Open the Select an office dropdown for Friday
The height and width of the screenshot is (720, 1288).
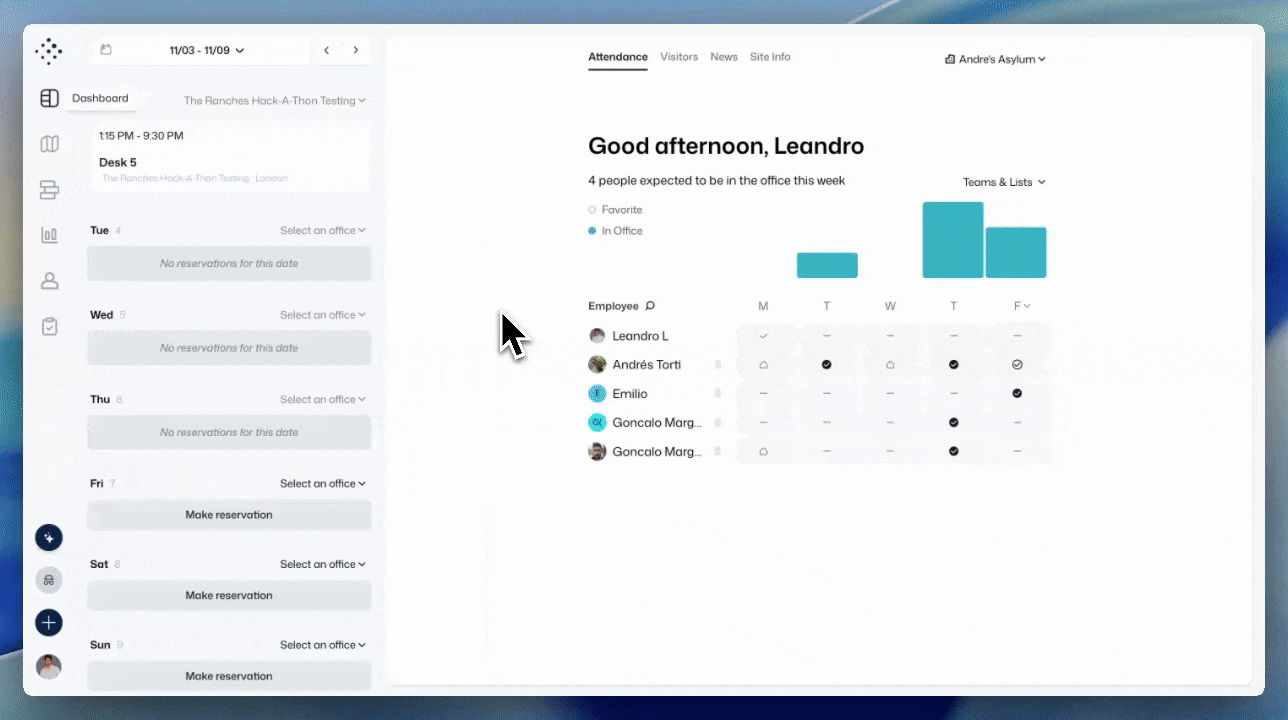point(322,483)
